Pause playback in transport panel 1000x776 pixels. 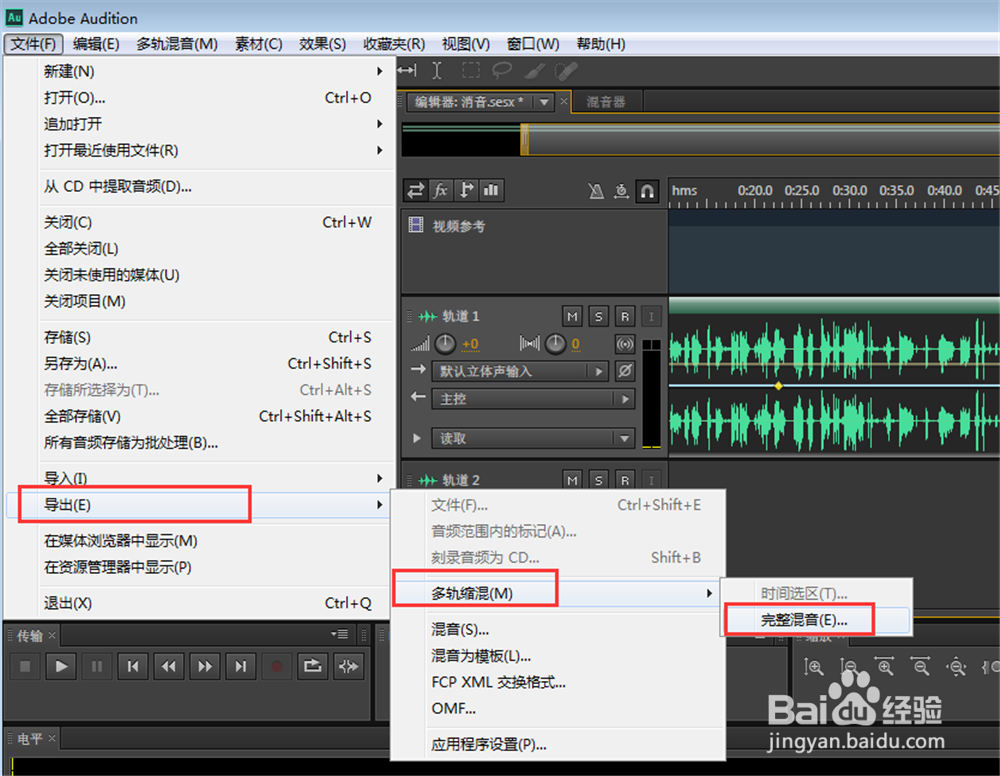click(x=97, y=666)
